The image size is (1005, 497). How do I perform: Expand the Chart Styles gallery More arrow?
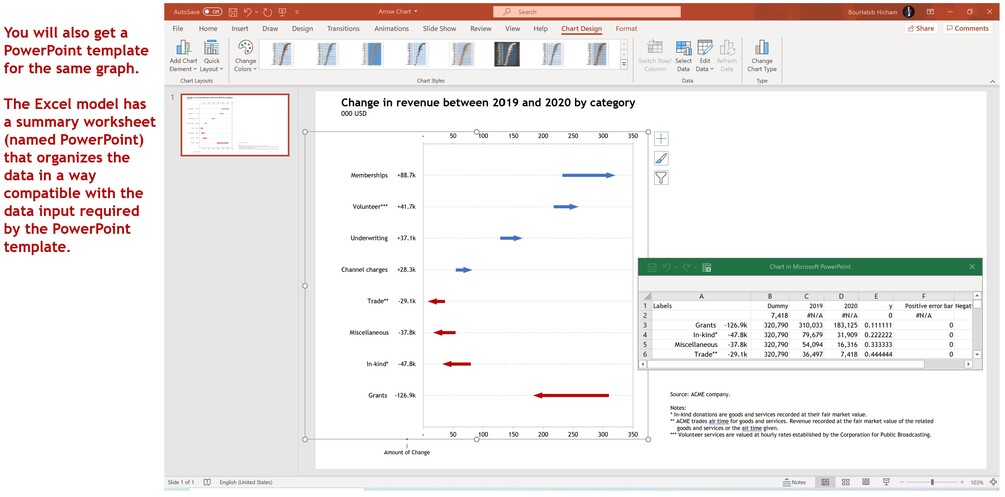tap(624, 64)
